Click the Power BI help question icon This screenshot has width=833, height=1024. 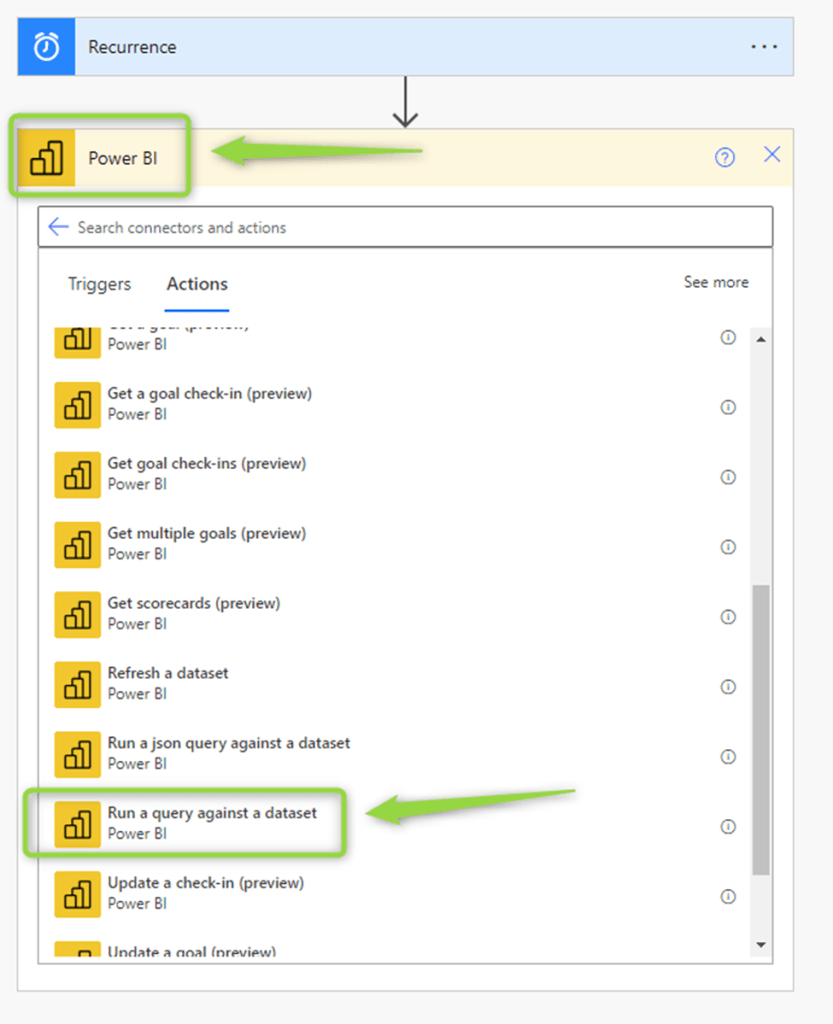[x=725, y=157]
